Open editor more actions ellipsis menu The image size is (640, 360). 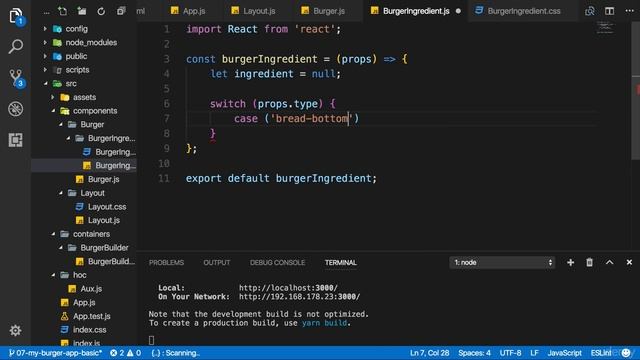click(x=629, y=11)
